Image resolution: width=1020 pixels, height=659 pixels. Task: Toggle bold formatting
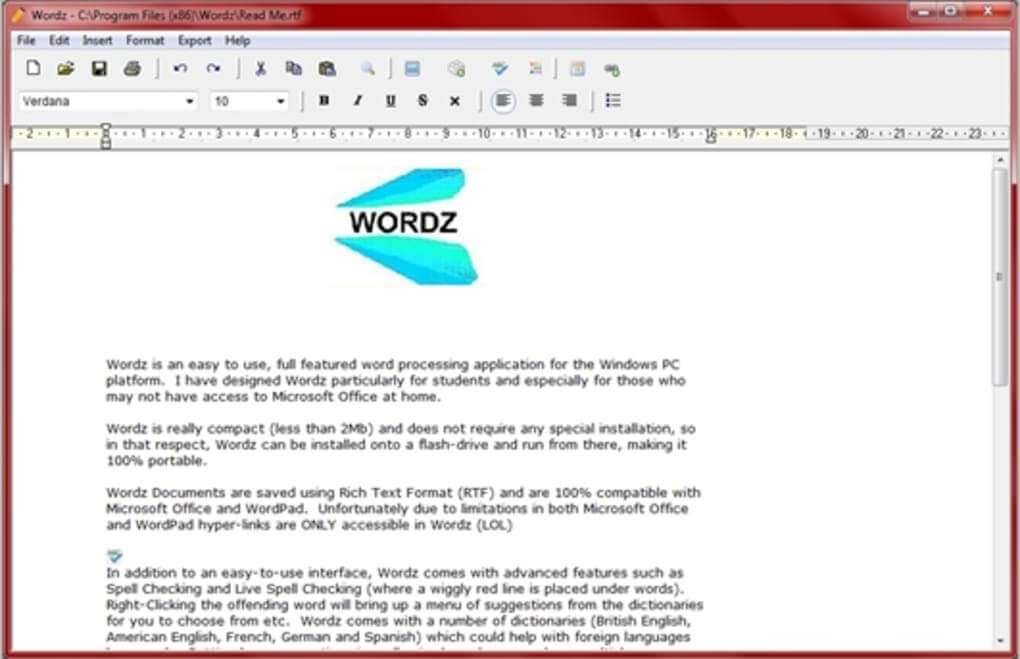(324, 101)
